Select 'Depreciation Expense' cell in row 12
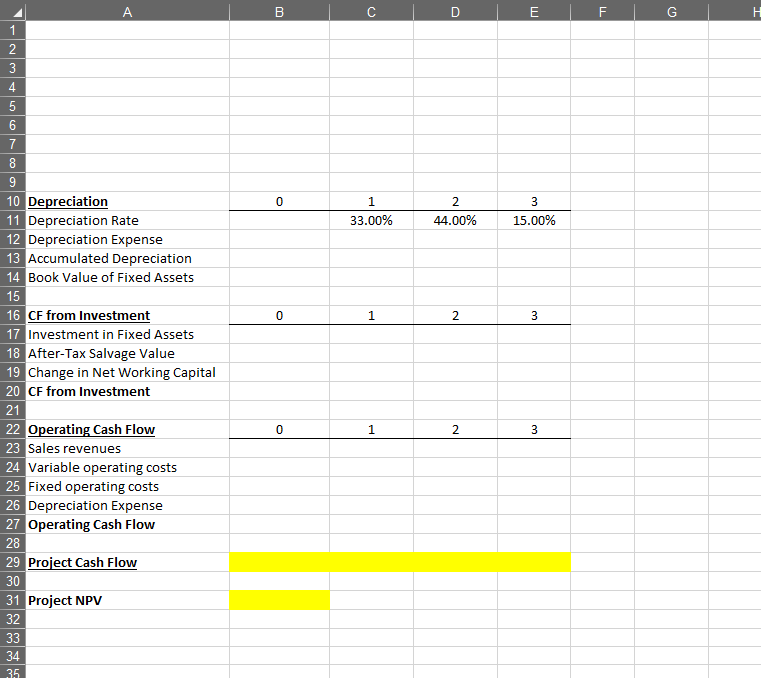The image size is (761, 678). point(127,239)
